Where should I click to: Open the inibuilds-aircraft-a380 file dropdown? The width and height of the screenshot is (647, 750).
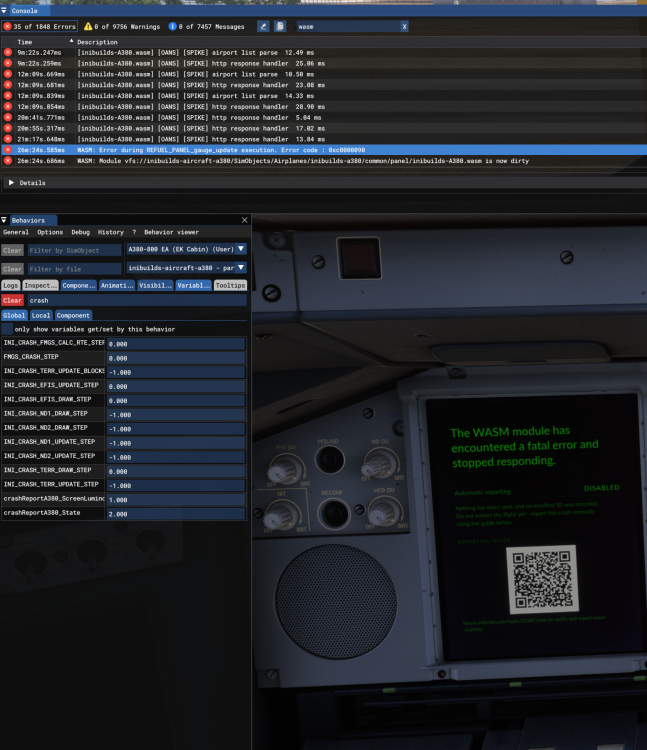(x=186, y=268)
